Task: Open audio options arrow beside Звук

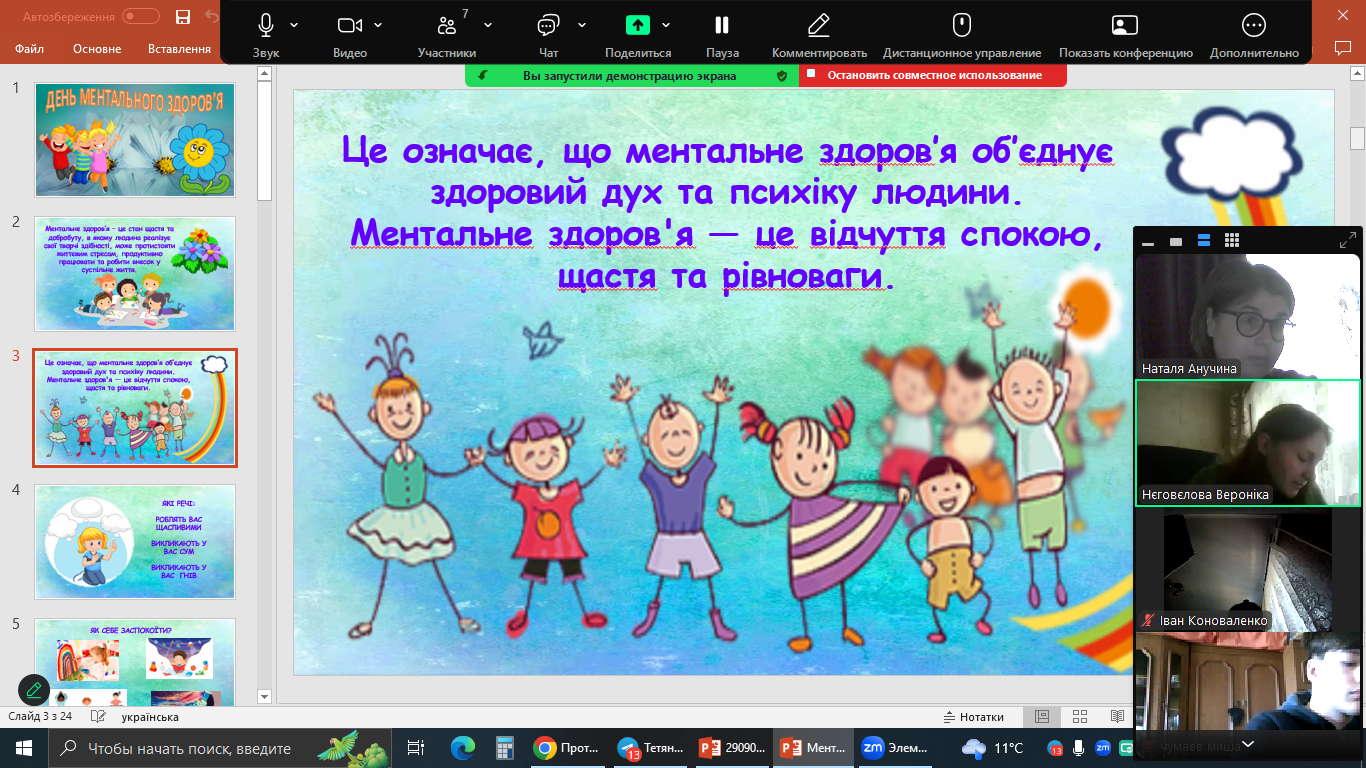Action: pyautogui.click(x=294, y=25)
